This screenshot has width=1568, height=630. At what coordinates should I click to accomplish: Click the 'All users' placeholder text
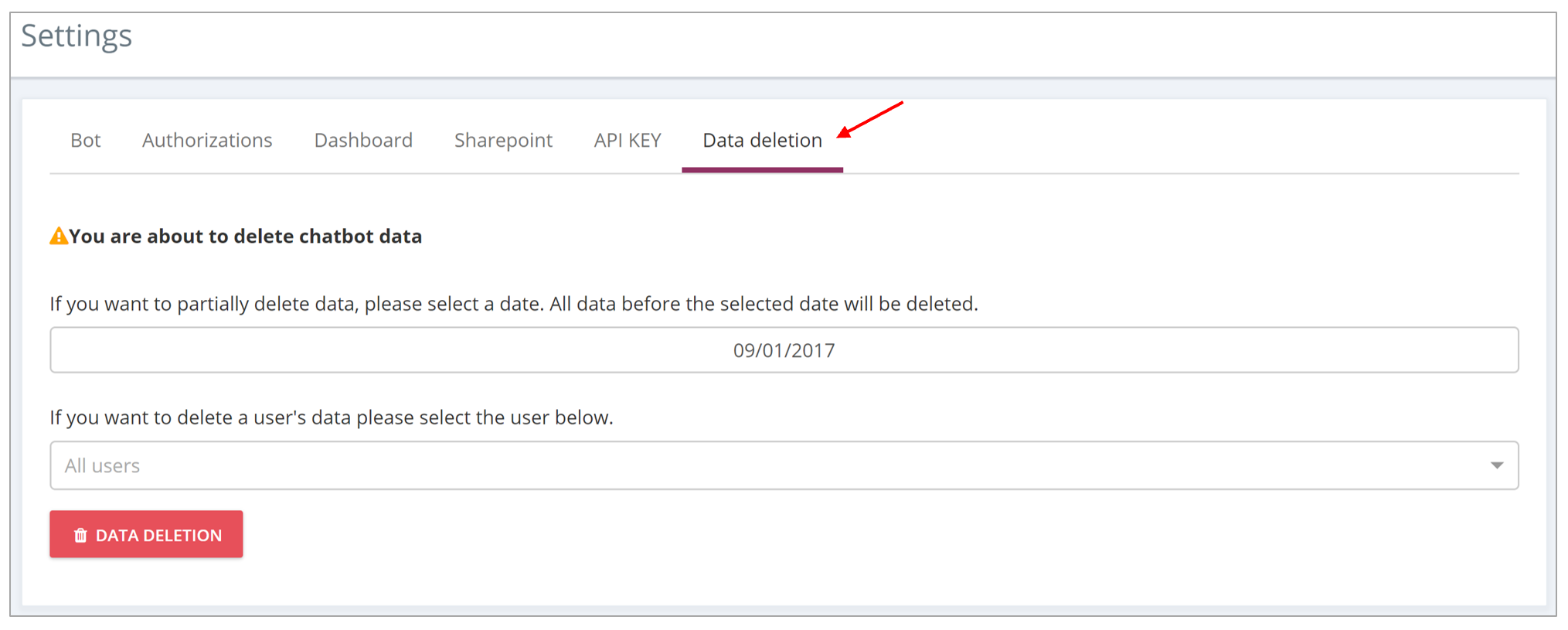coord(102,465)
